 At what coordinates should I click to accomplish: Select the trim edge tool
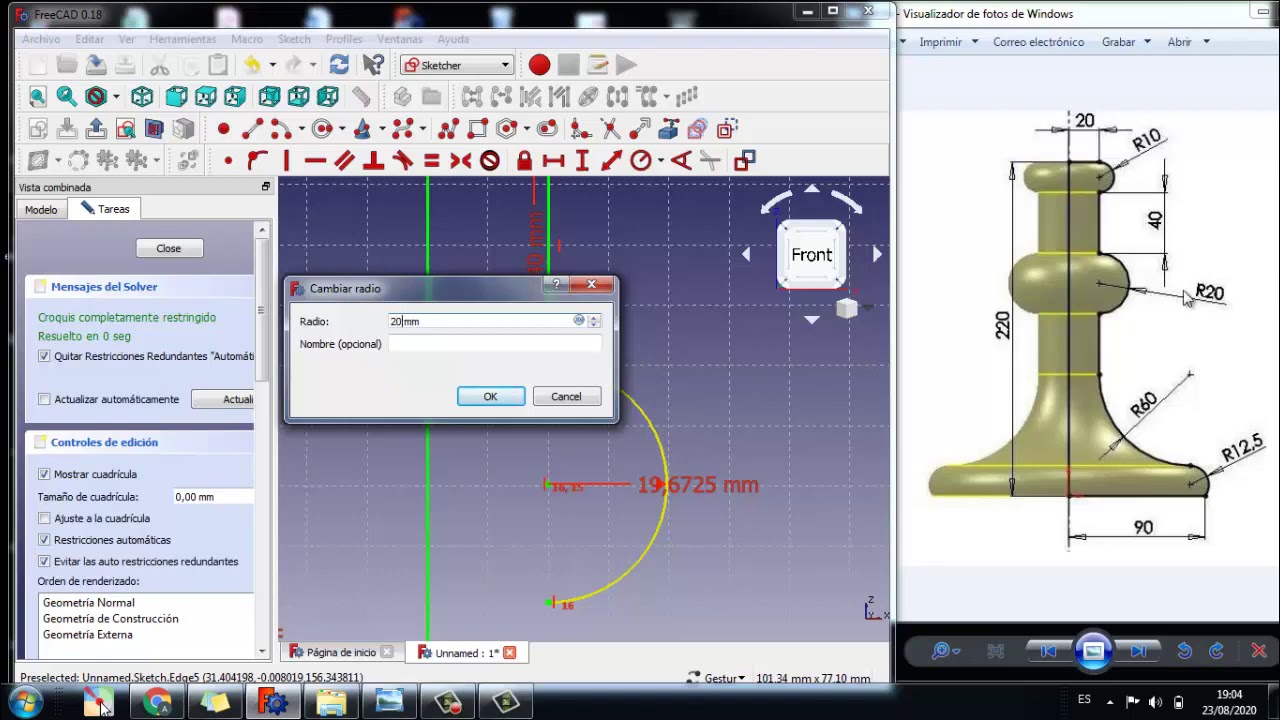[x=610, y=129]
